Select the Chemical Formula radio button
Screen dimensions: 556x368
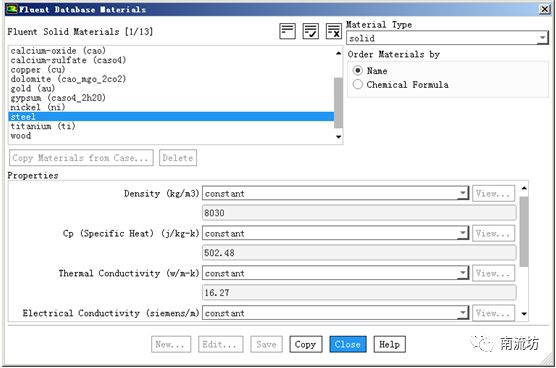pos(358,84)
